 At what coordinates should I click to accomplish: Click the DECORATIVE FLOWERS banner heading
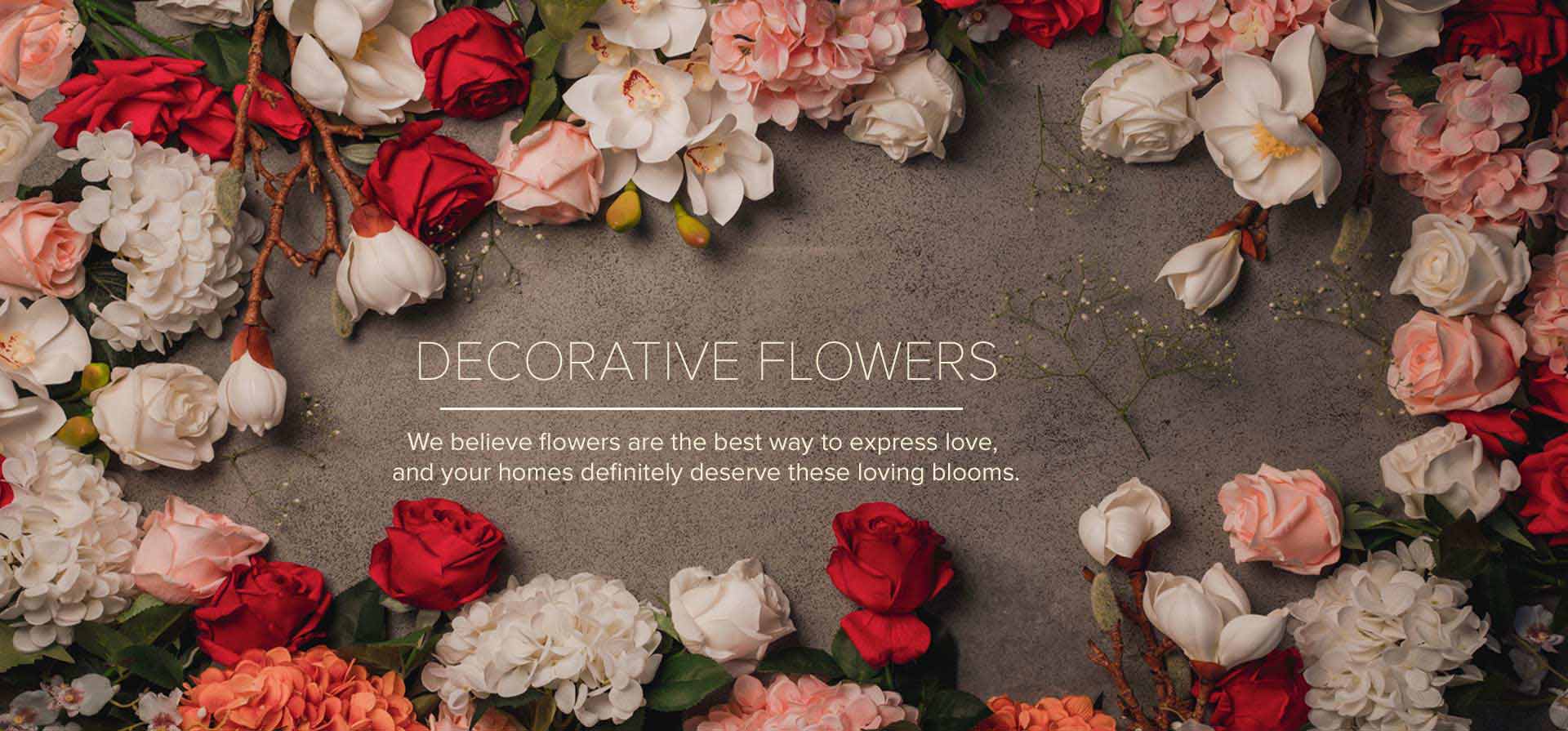pyautogui.click(x=707, y=362)
